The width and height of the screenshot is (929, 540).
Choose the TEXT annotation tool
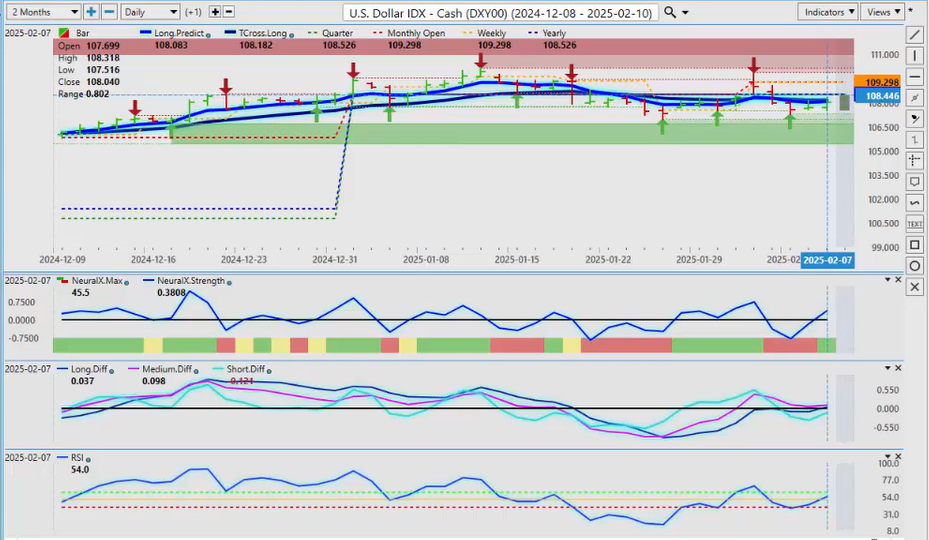pyautogui.click(x=914, y=224)
